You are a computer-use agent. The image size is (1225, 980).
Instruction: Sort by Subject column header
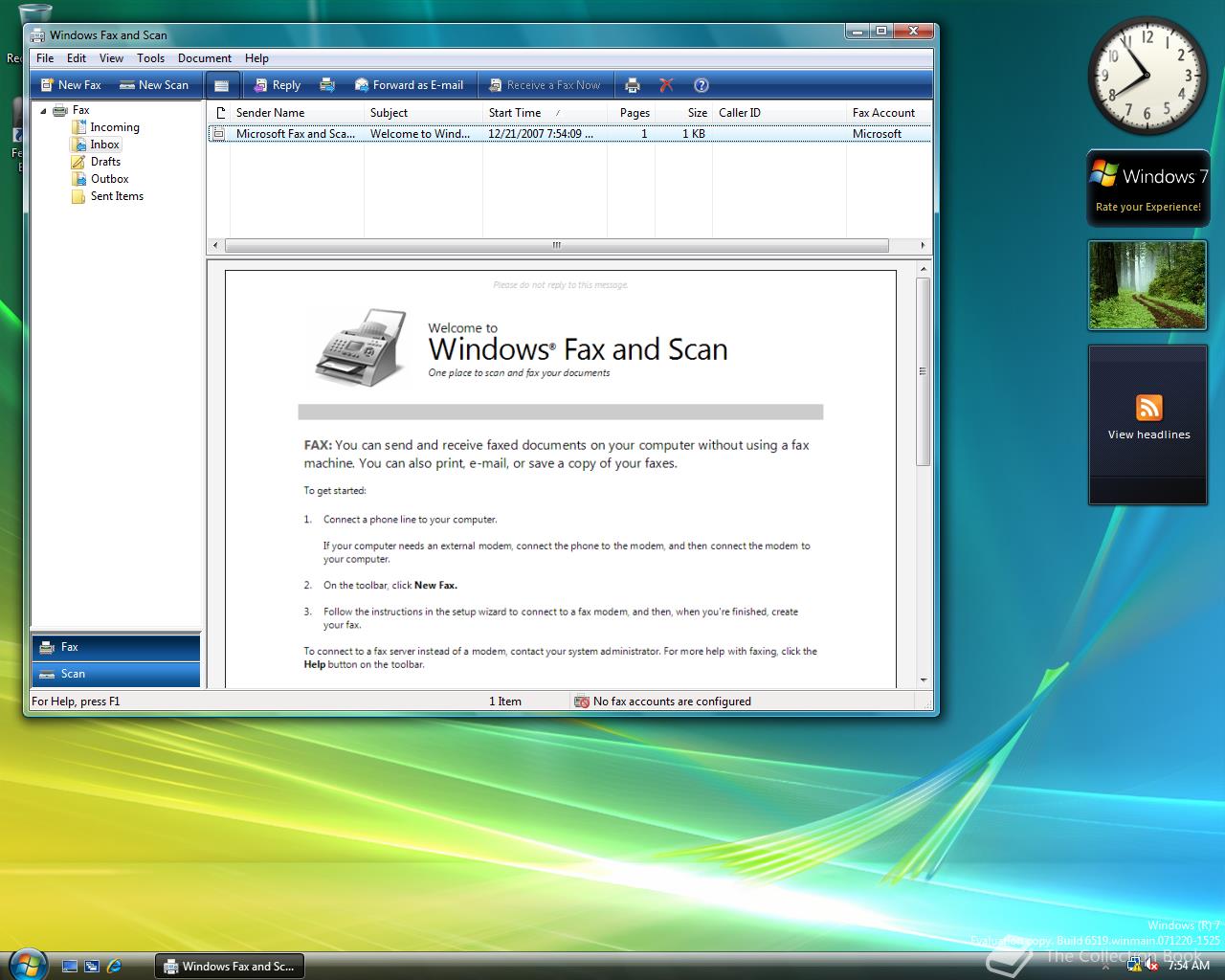(x=423, y=113)
